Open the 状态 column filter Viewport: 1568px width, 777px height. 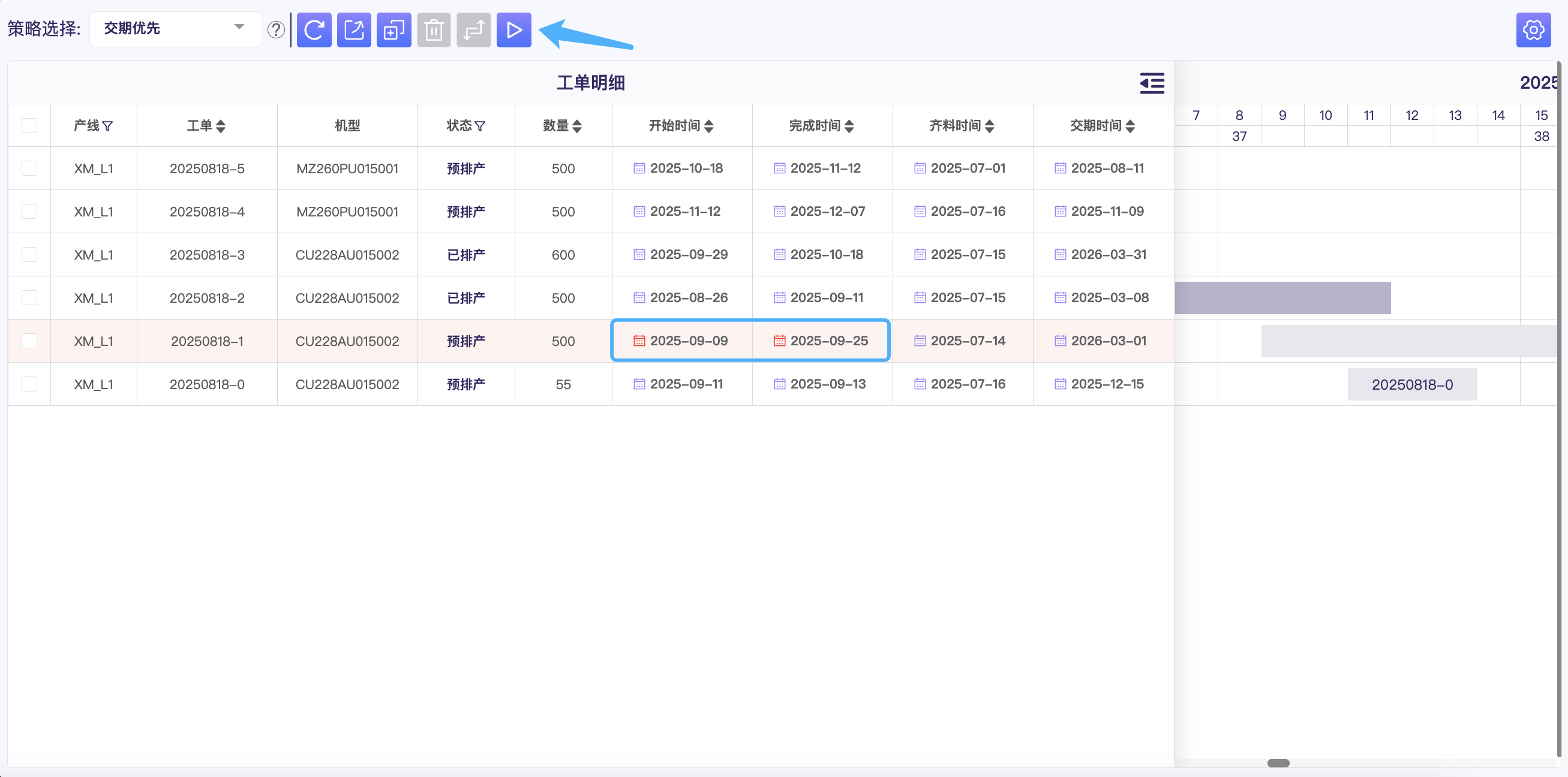tap(480, 126)
